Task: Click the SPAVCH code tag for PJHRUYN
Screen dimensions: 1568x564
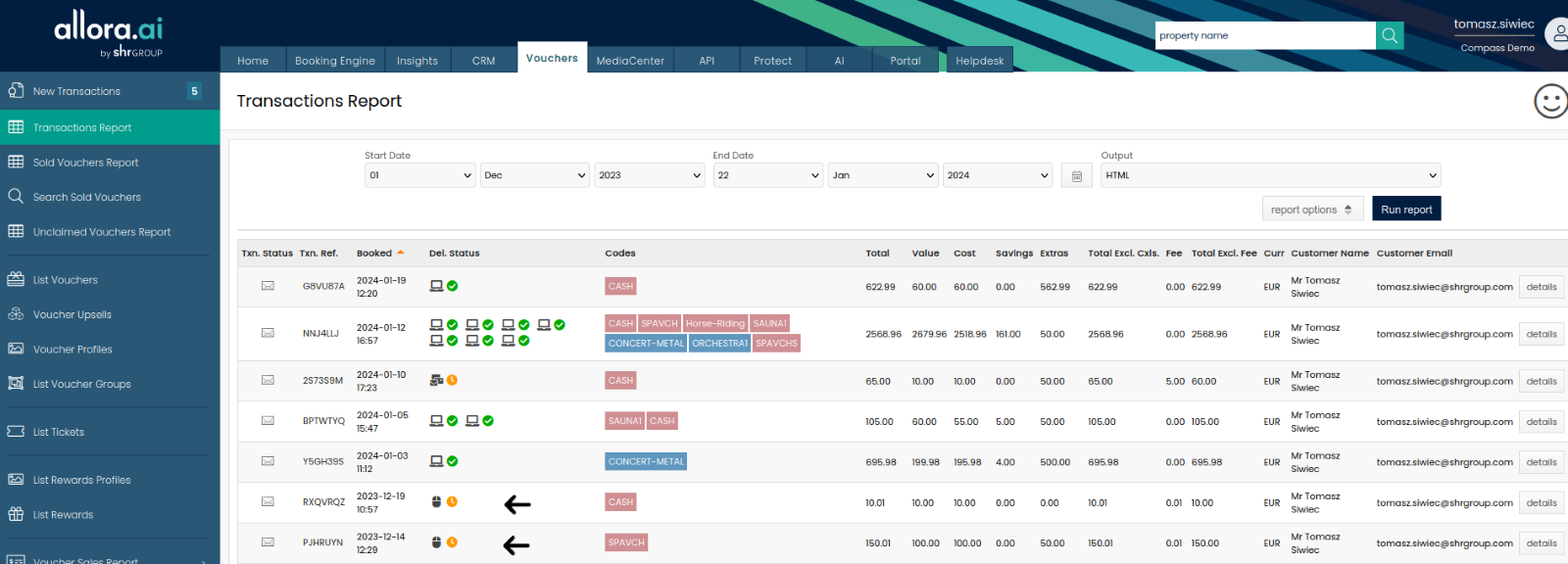Action: click(x=626, y=541)
